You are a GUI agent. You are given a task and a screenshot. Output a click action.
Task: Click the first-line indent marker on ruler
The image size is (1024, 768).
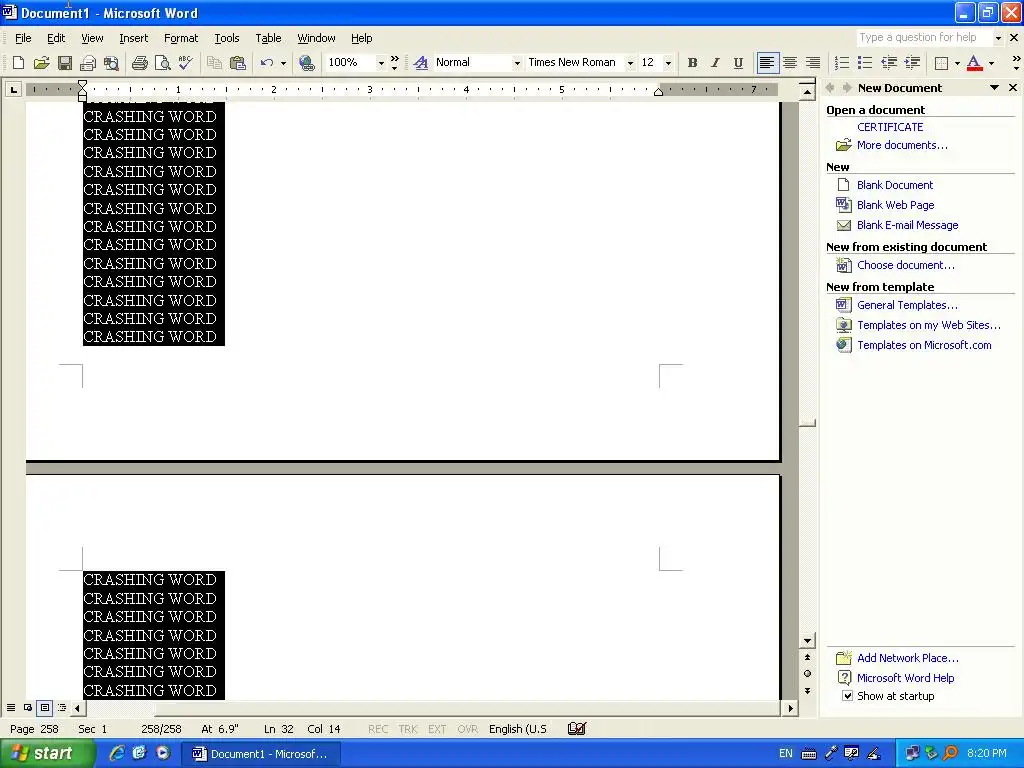82,84
